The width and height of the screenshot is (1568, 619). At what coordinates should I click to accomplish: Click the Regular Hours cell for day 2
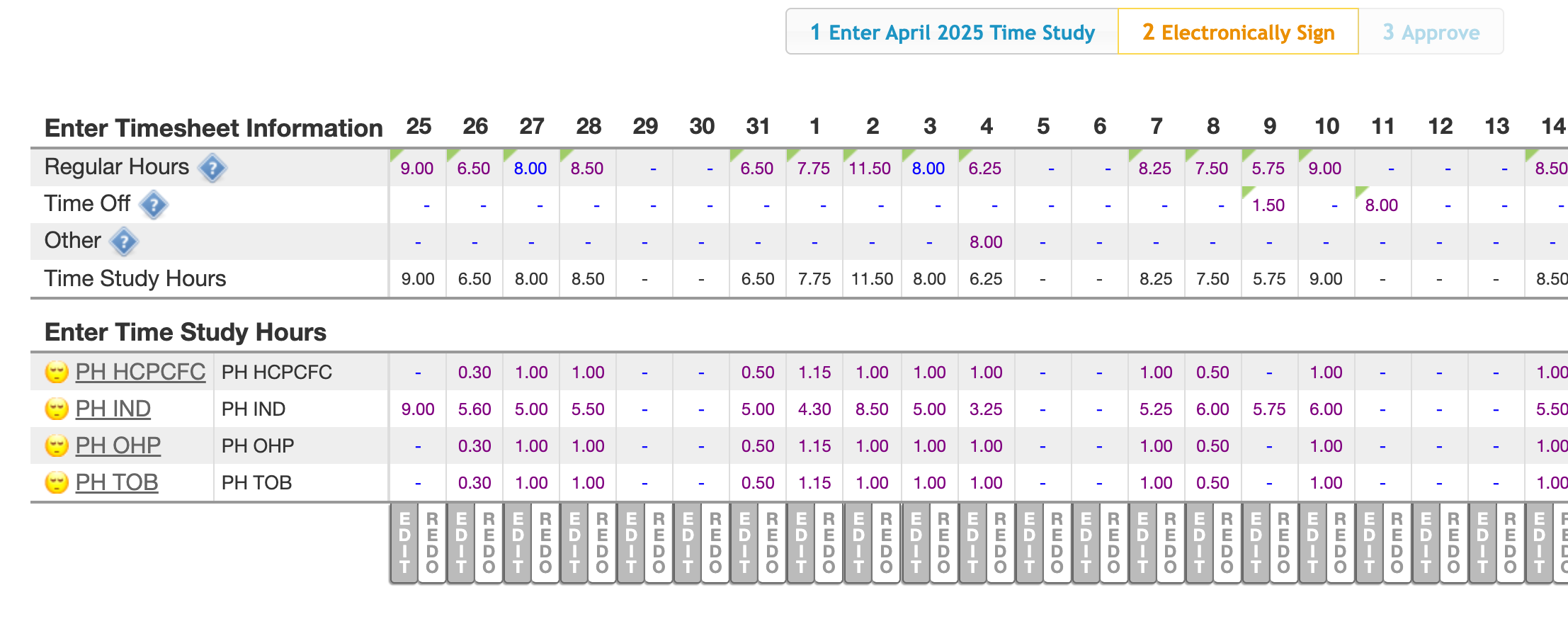coord(870,169)
